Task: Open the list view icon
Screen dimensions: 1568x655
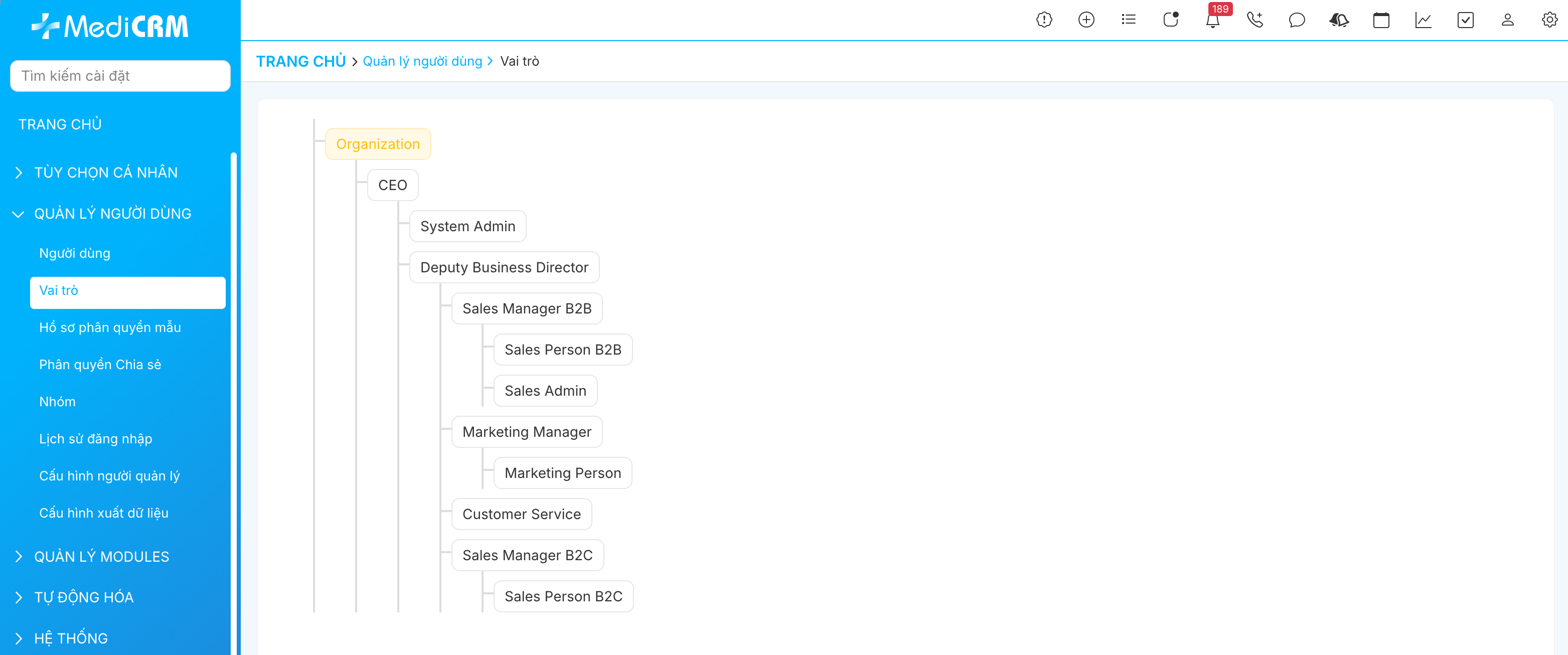Action: coord(1128,20)
